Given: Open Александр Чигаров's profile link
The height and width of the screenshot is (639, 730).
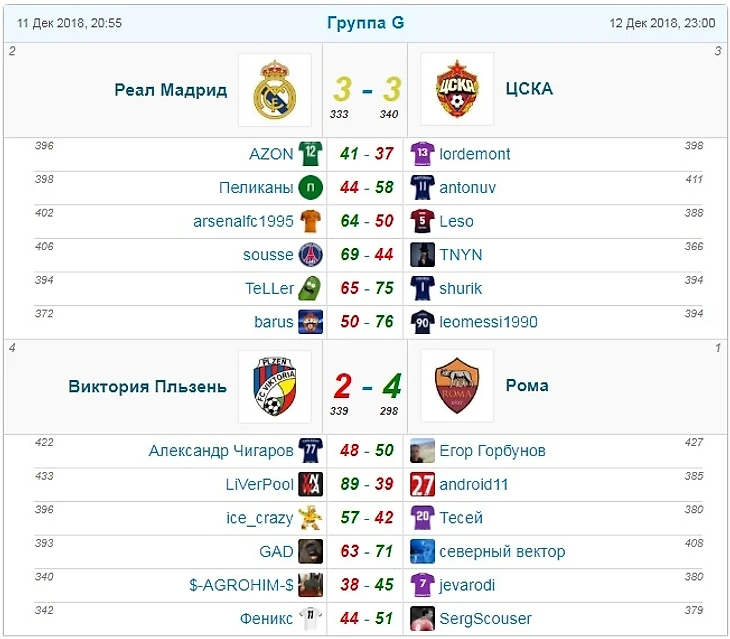Looking at the screenshot, I should pos(221,451).
